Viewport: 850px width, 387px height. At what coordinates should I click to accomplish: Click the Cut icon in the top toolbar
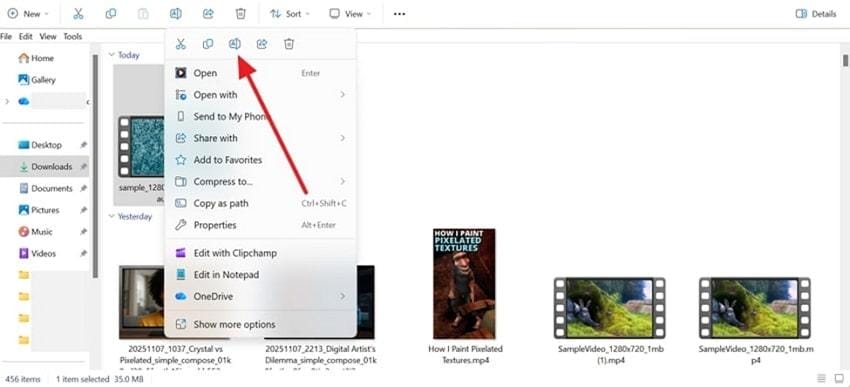[78, 14]
